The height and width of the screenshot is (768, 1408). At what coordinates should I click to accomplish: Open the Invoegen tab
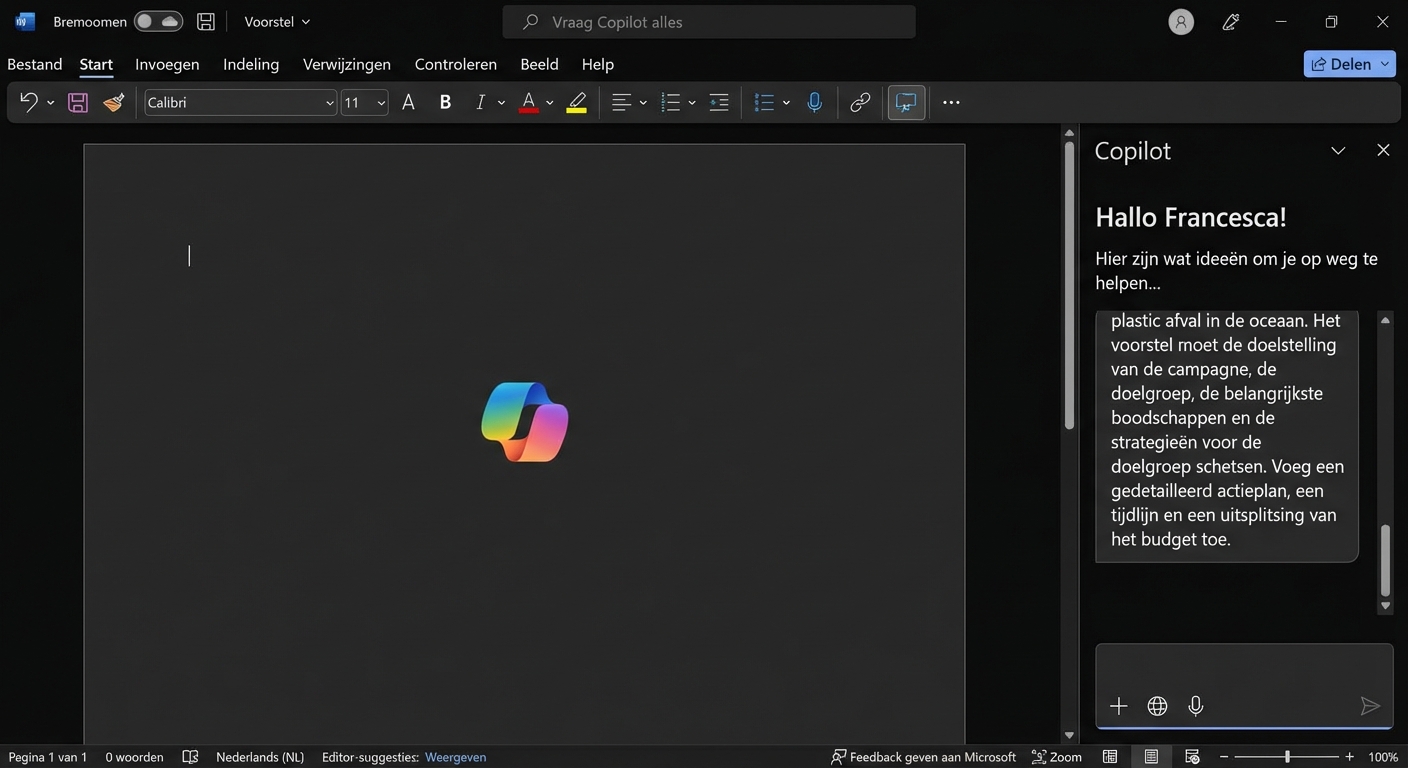(167, 64)
